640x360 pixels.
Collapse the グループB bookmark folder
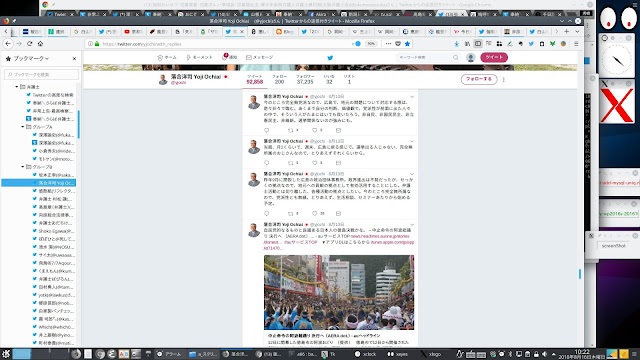[23, 167]
